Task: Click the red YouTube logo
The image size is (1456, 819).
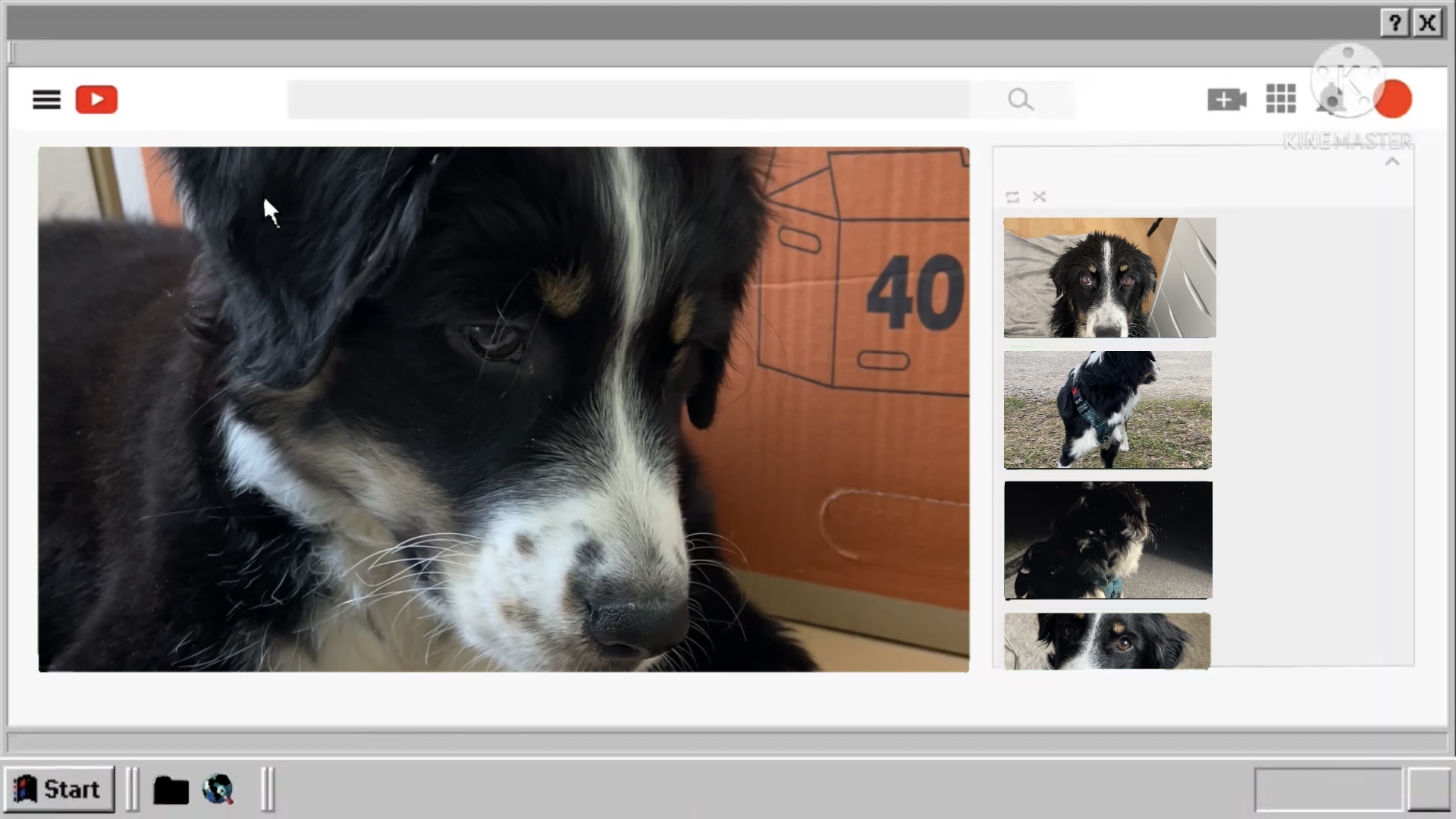Action: click(96, 99)
